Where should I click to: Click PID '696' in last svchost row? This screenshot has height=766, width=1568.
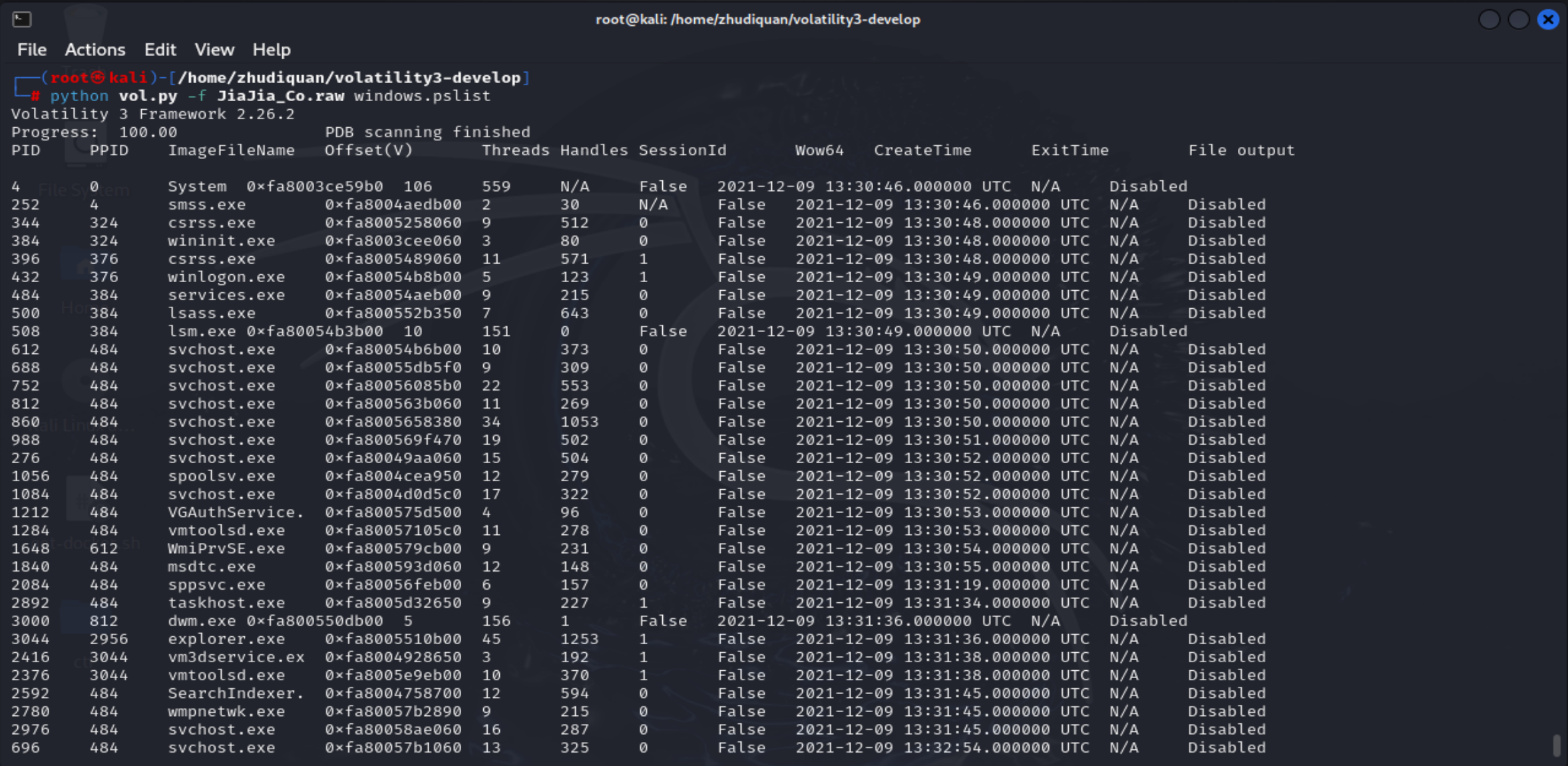25,747
